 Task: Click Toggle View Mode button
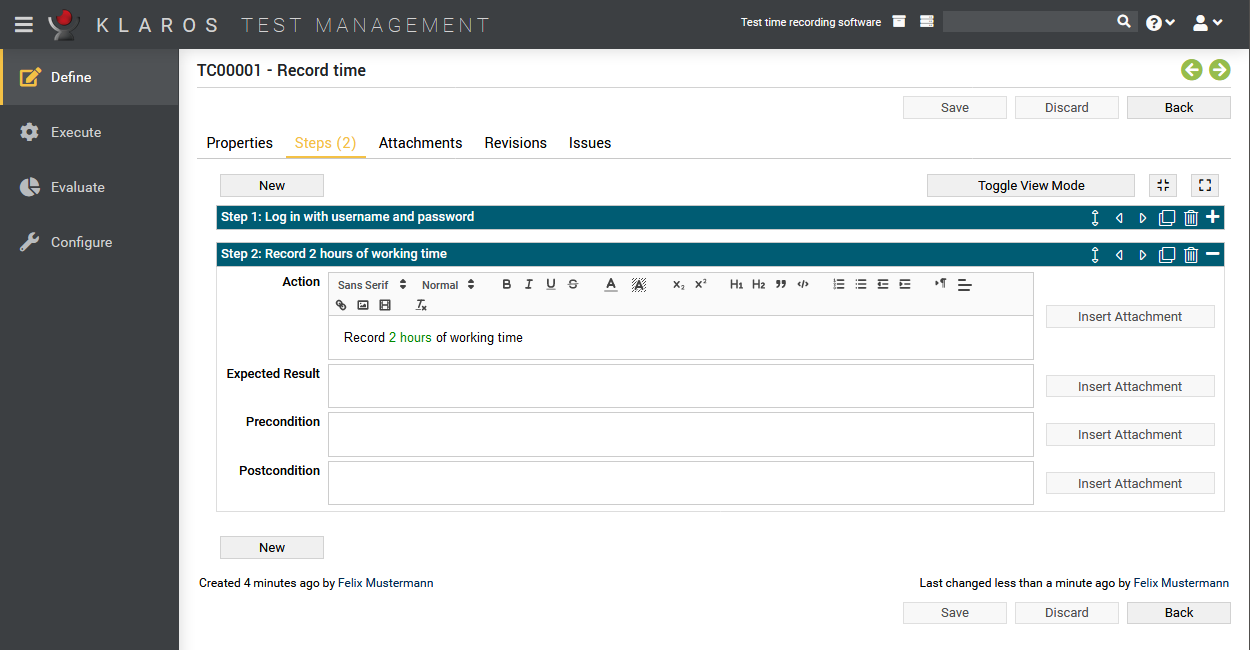click(1031, 185)
